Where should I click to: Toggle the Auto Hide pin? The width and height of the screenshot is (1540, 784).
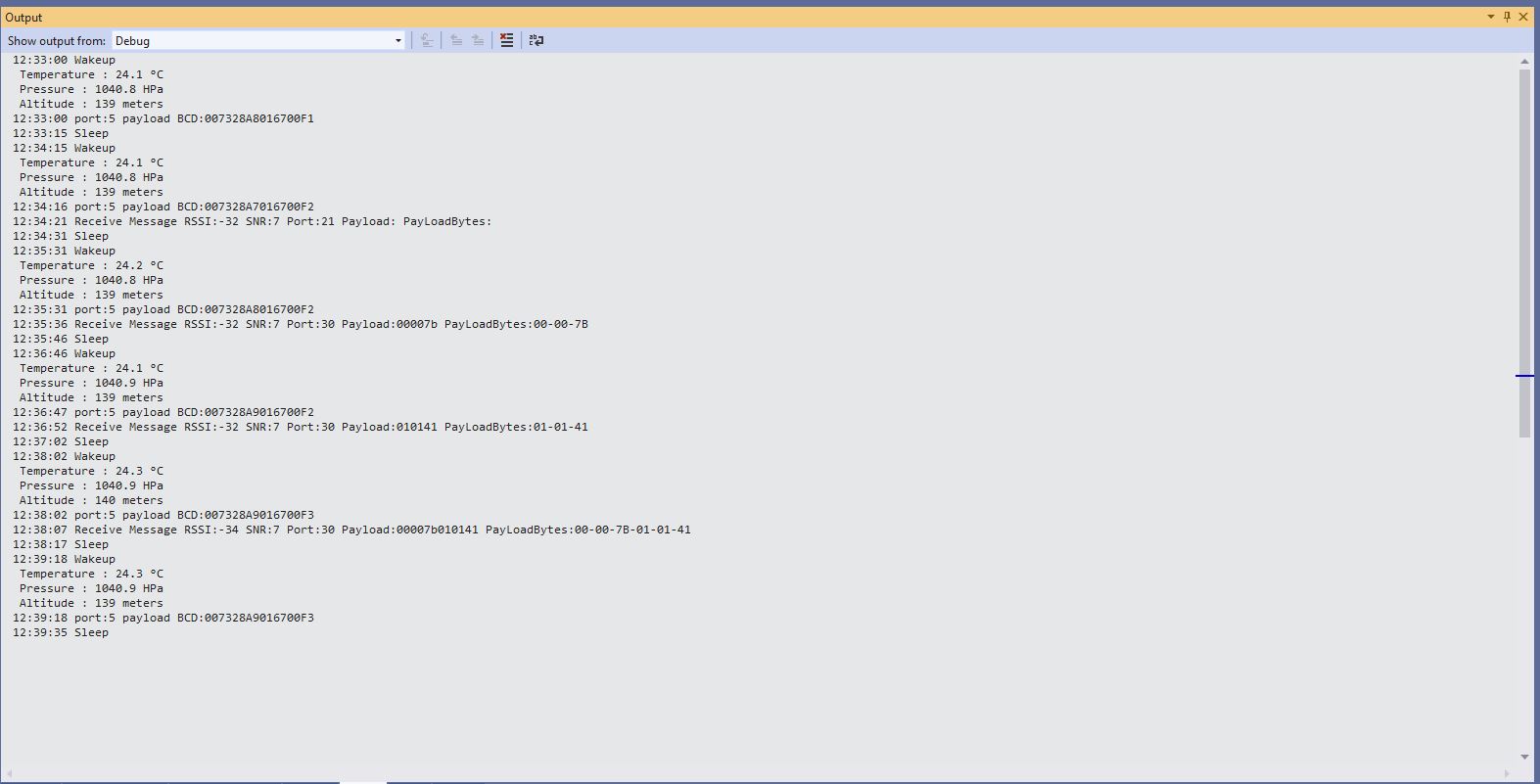point(1507,17)
